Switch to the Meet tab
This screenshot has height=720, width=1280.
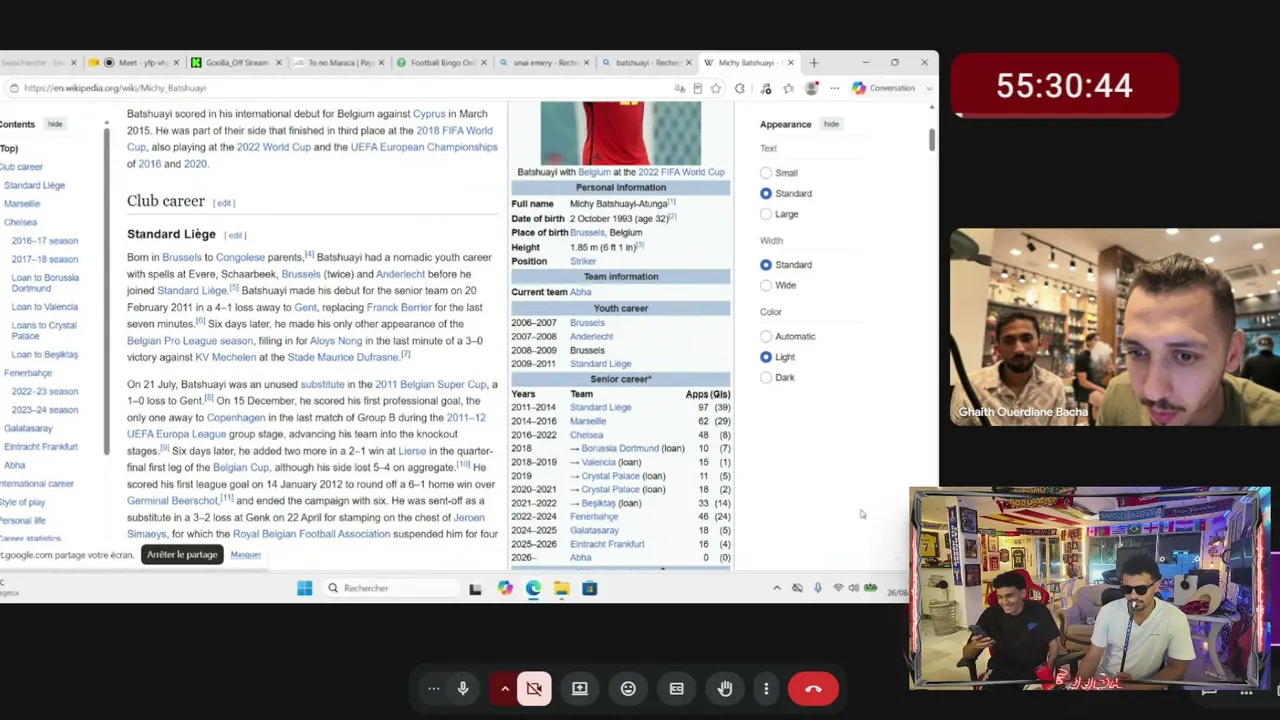click(x=135, y=63)
